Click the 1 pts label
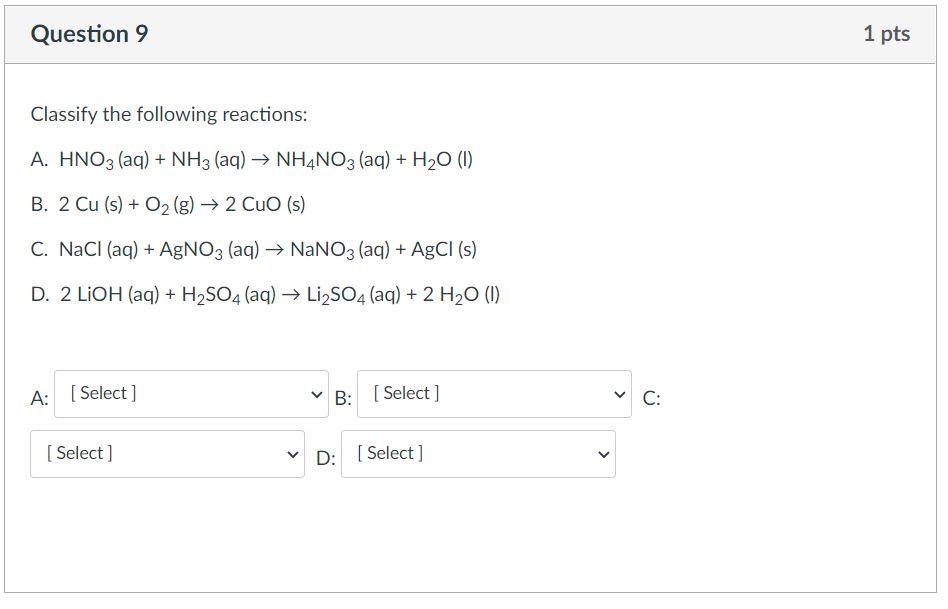The image size is (948, 609). [x=886, y=34]
